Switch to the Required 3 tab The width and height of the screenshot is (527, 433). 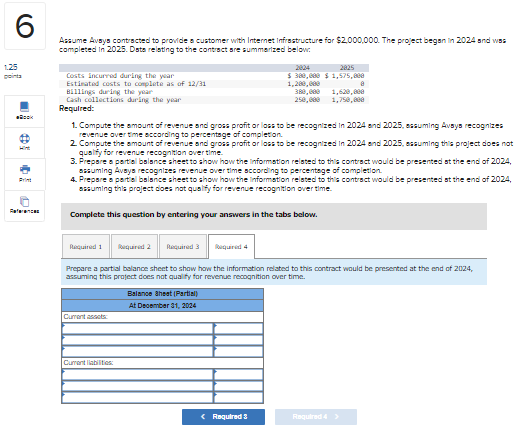tap(183, 247)
